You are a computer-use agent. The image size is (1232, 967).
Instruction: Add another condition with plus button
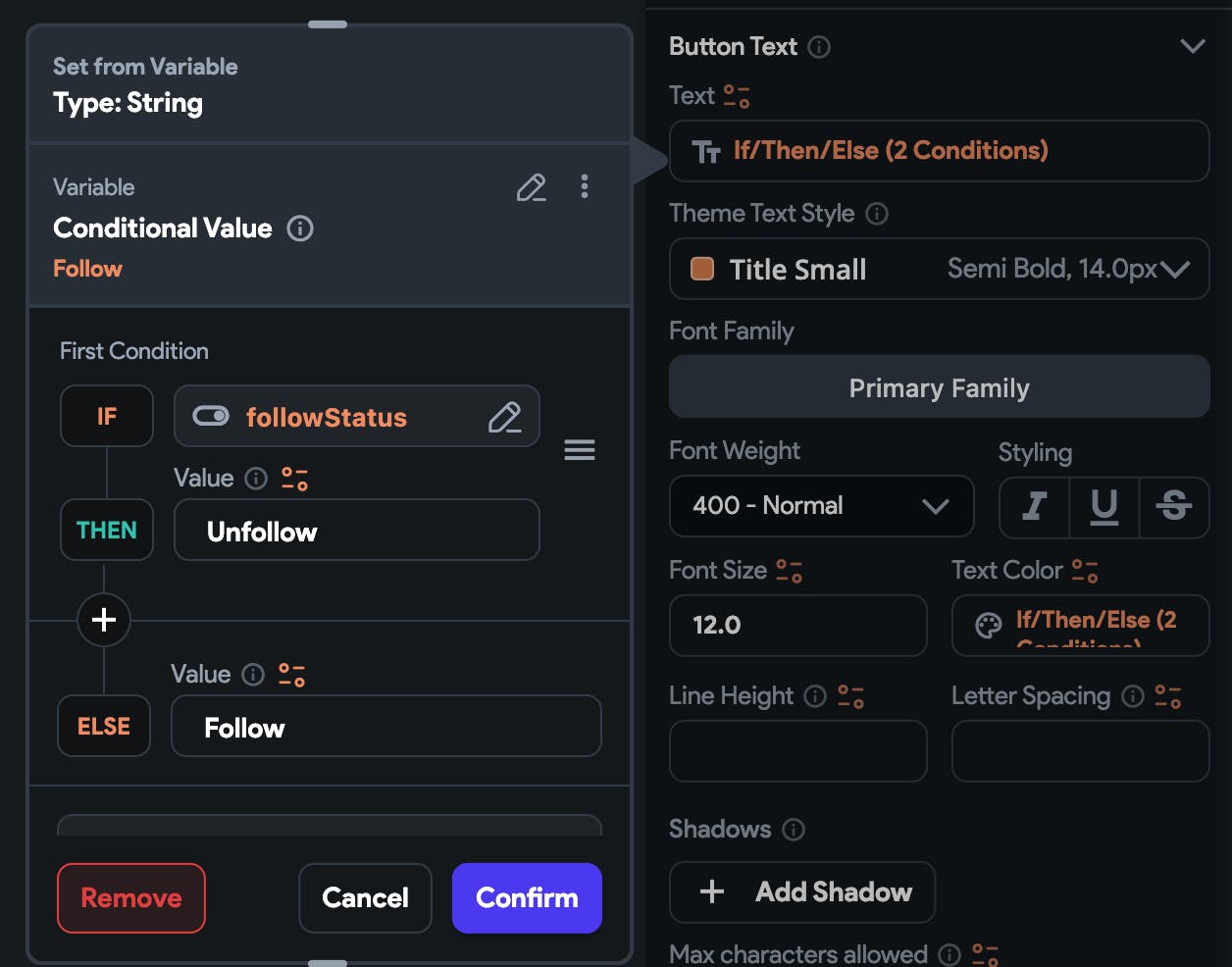pos(104,620)
